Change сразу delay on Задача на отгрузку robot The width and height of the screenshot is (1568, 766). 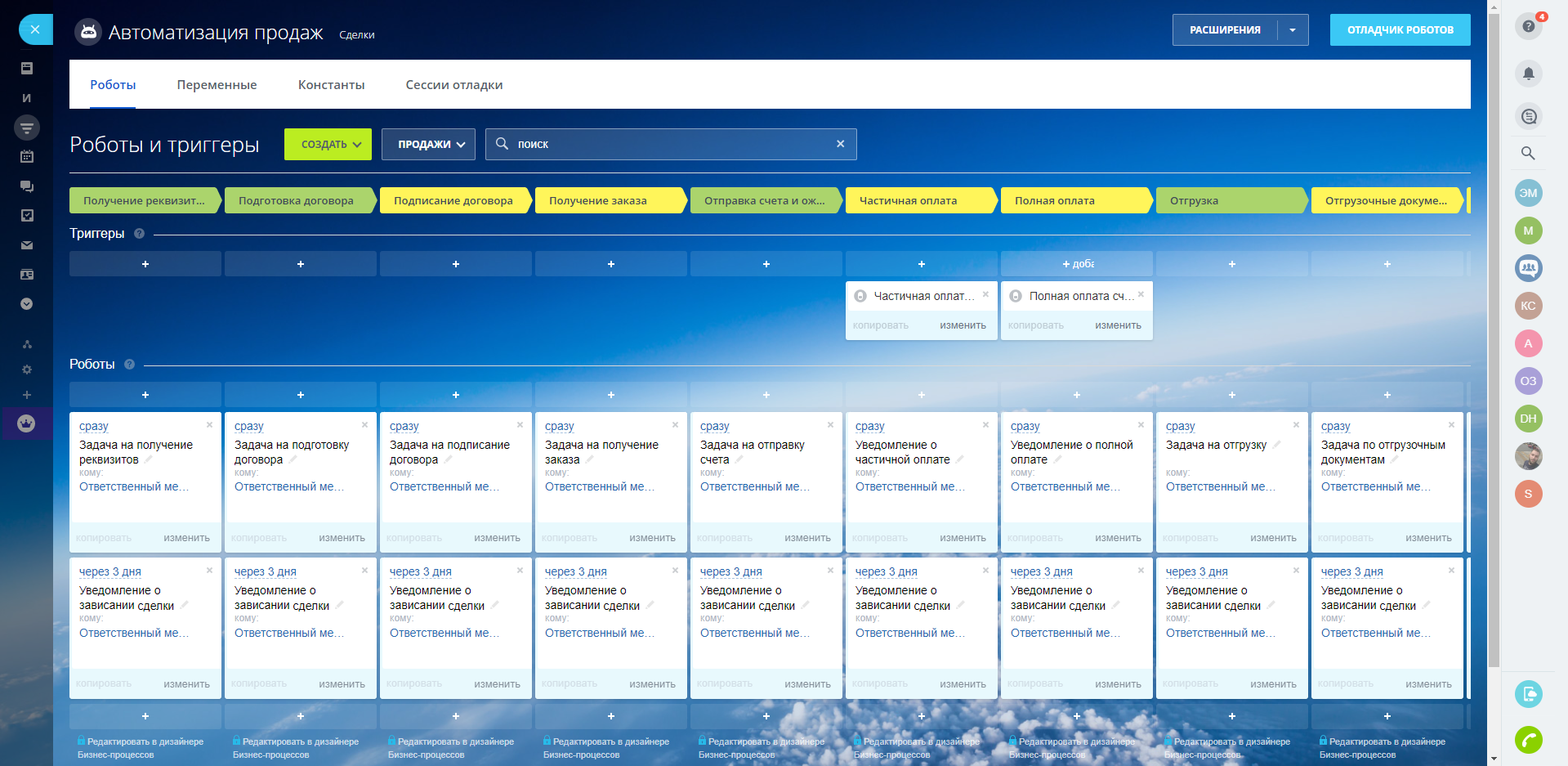pos(1180,427)
